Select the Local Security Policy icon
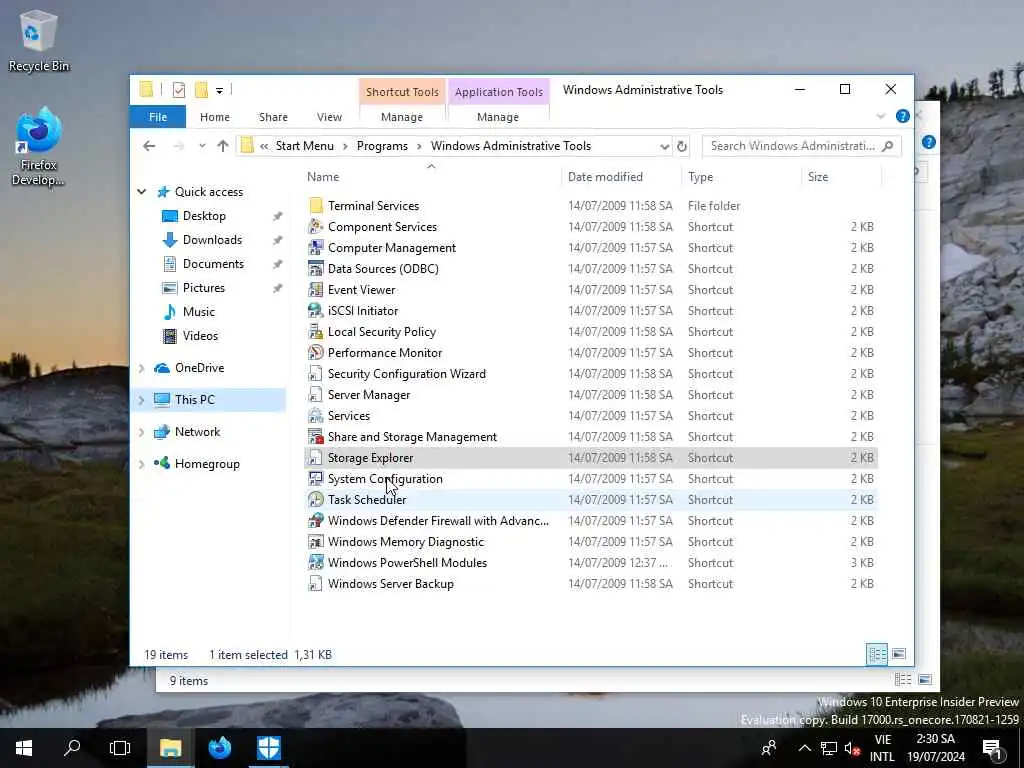Screen dimensions: 1024x768 click(x=316, y=332)
